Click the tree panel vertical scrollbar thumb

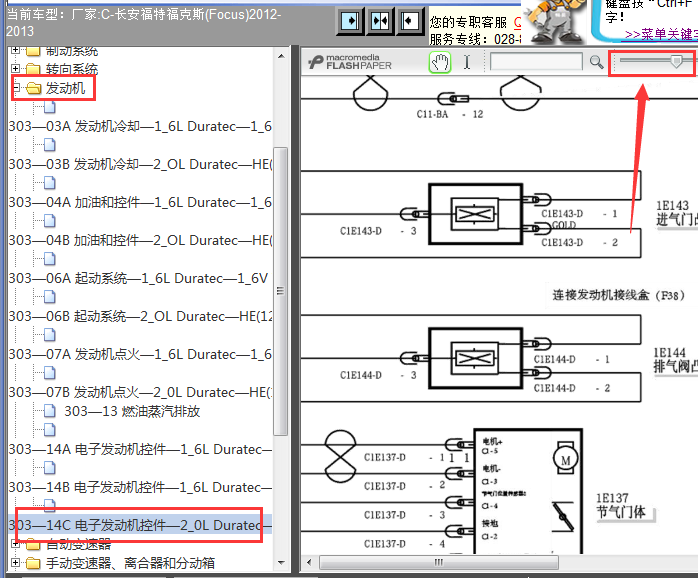coord(280,291)
